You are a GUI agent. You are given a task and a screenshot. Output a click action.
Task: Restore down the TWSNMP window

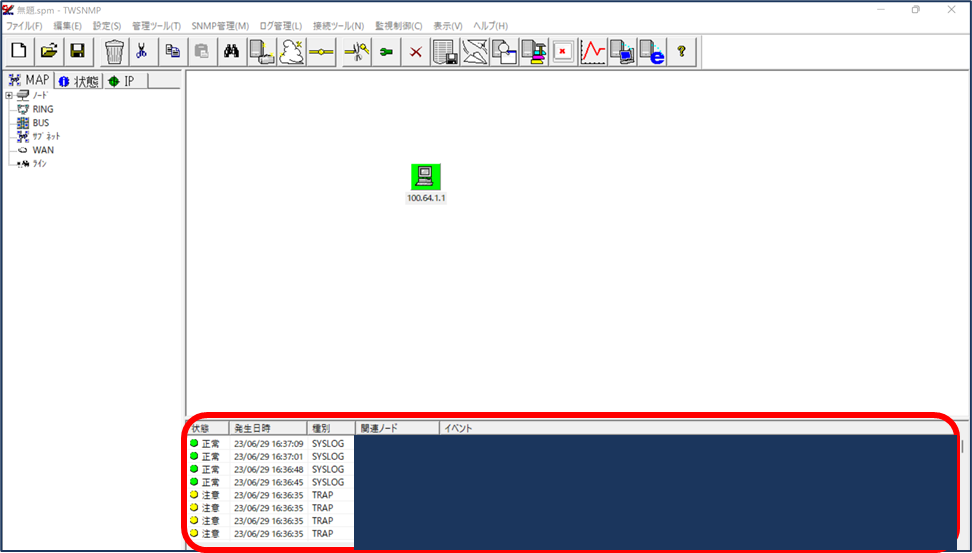[916, 10]
